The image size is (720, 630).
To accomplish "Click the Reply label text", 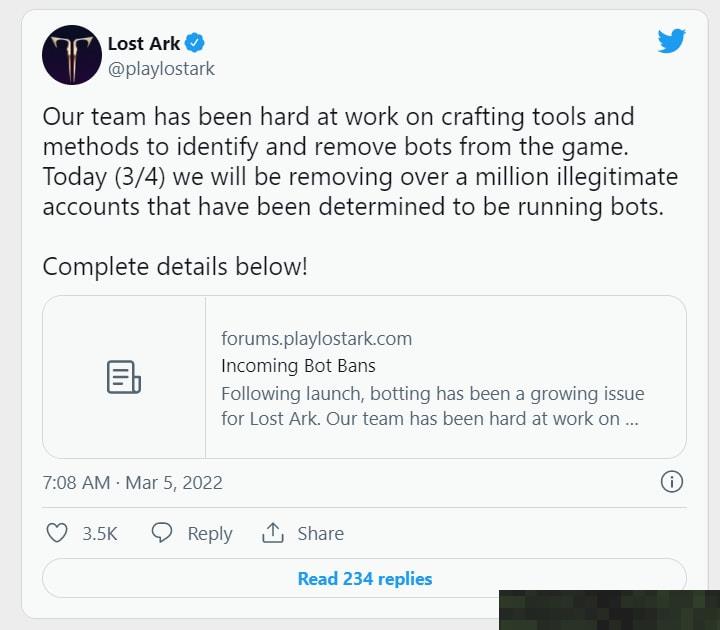I will click(x=210, y=534).
